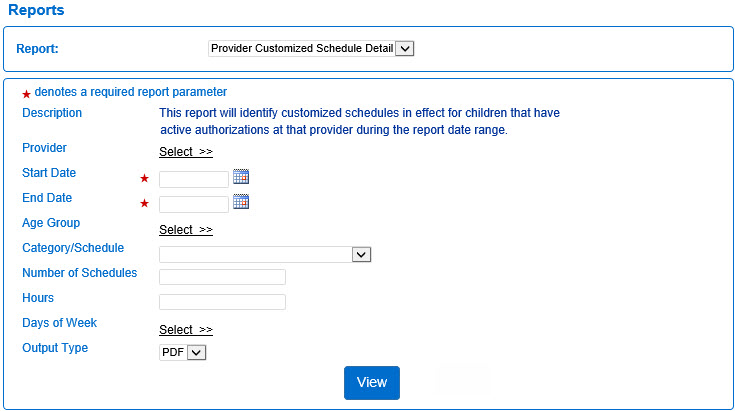
Task: Click the red star in the required legend
Action: [26, 93]
